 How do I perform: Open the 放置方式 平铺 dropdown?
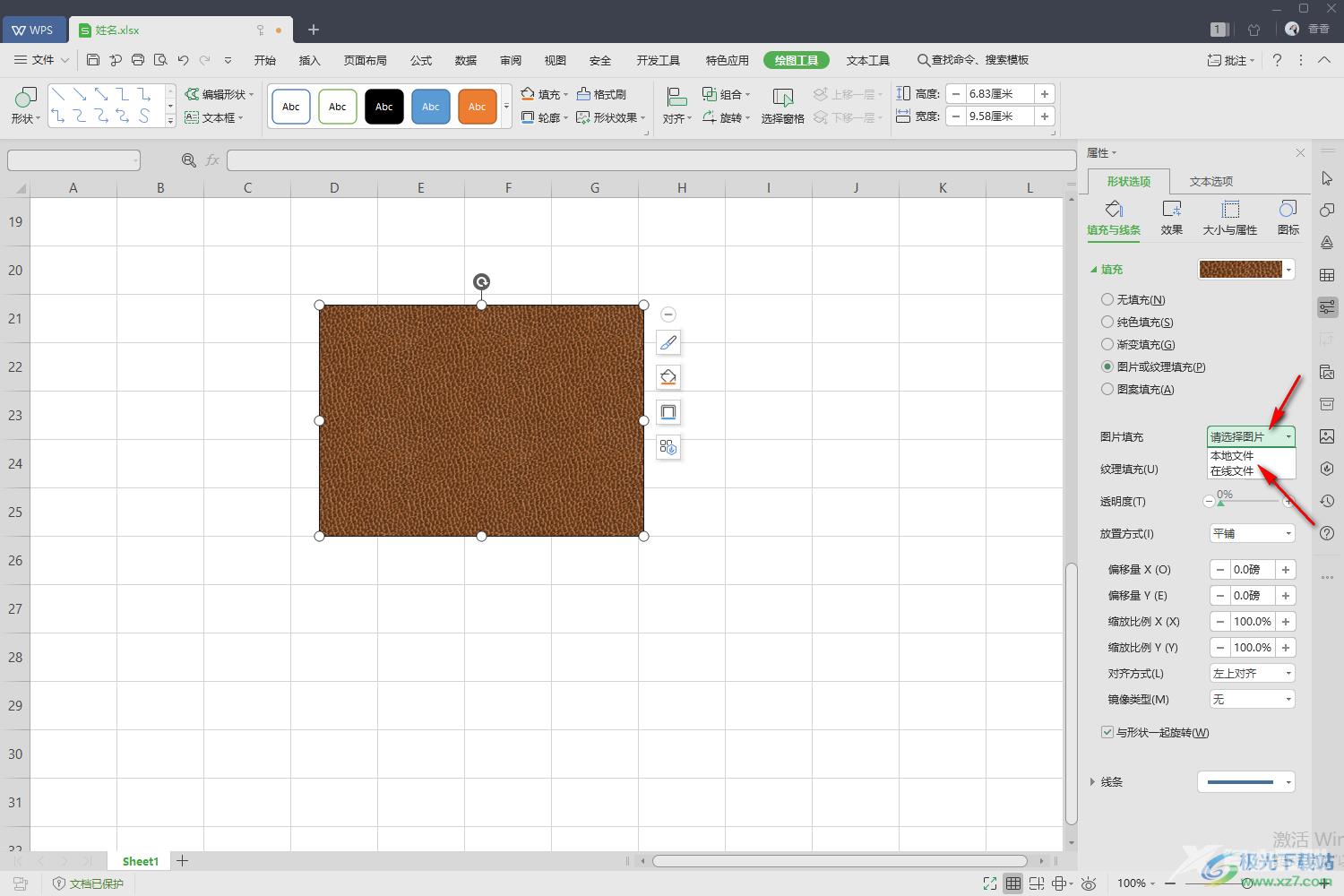pos(1252,533)
